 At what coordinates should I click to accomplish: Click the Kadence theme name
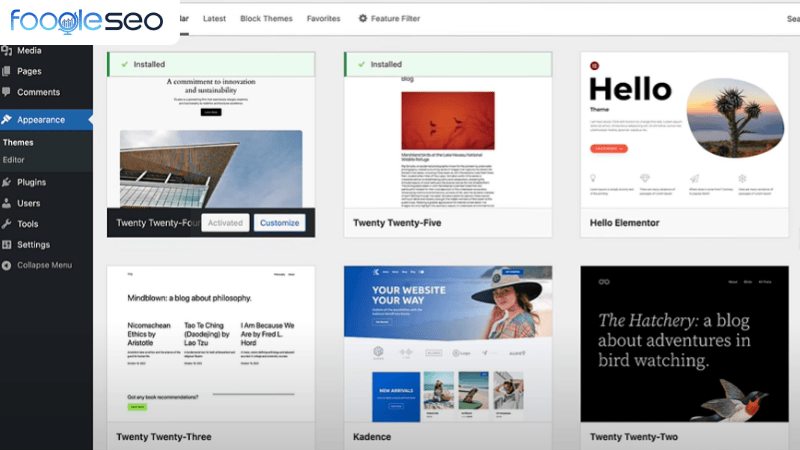pyautogui.click(x=372, y=437)
